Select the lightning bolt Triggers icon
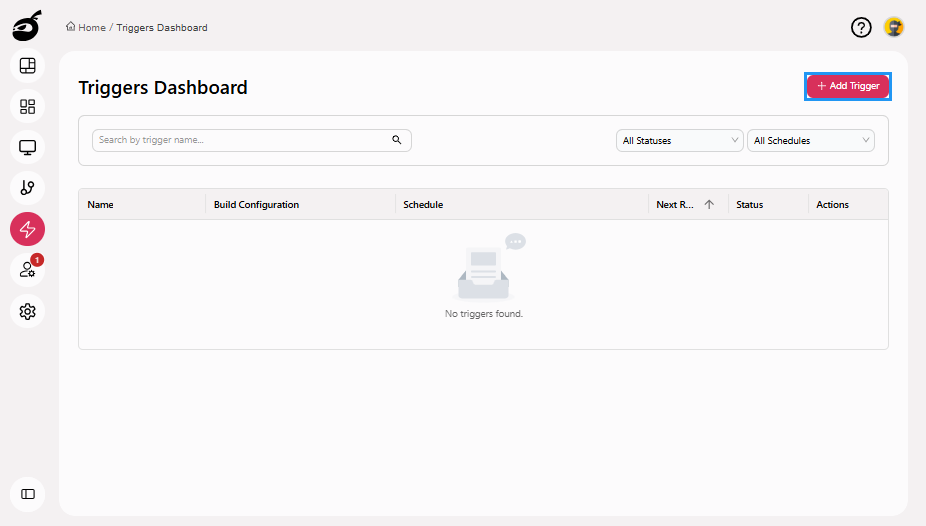 (x=28, y=229)
